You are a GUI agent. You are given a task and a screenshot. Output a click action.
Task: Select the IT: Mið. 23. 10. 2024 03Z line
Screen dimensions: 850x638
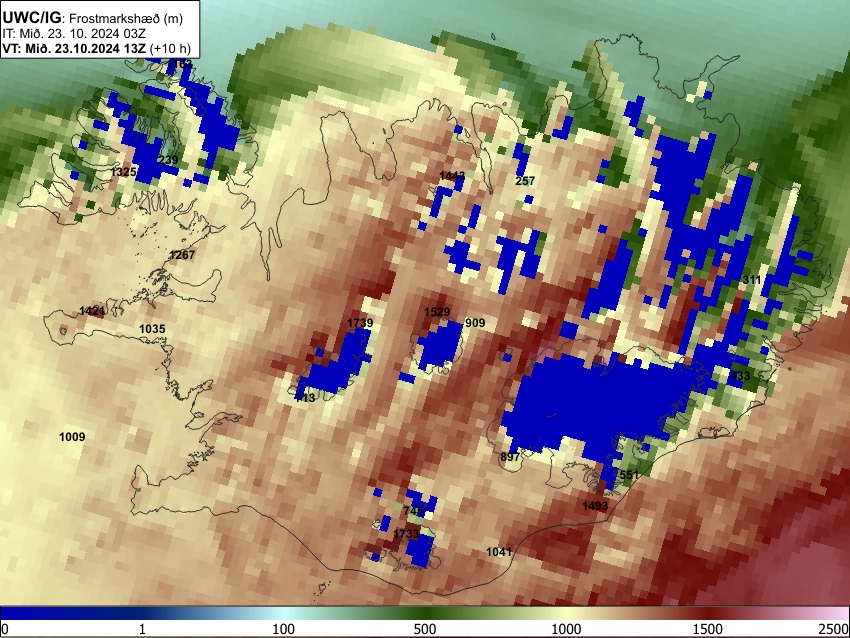[74, 34]
